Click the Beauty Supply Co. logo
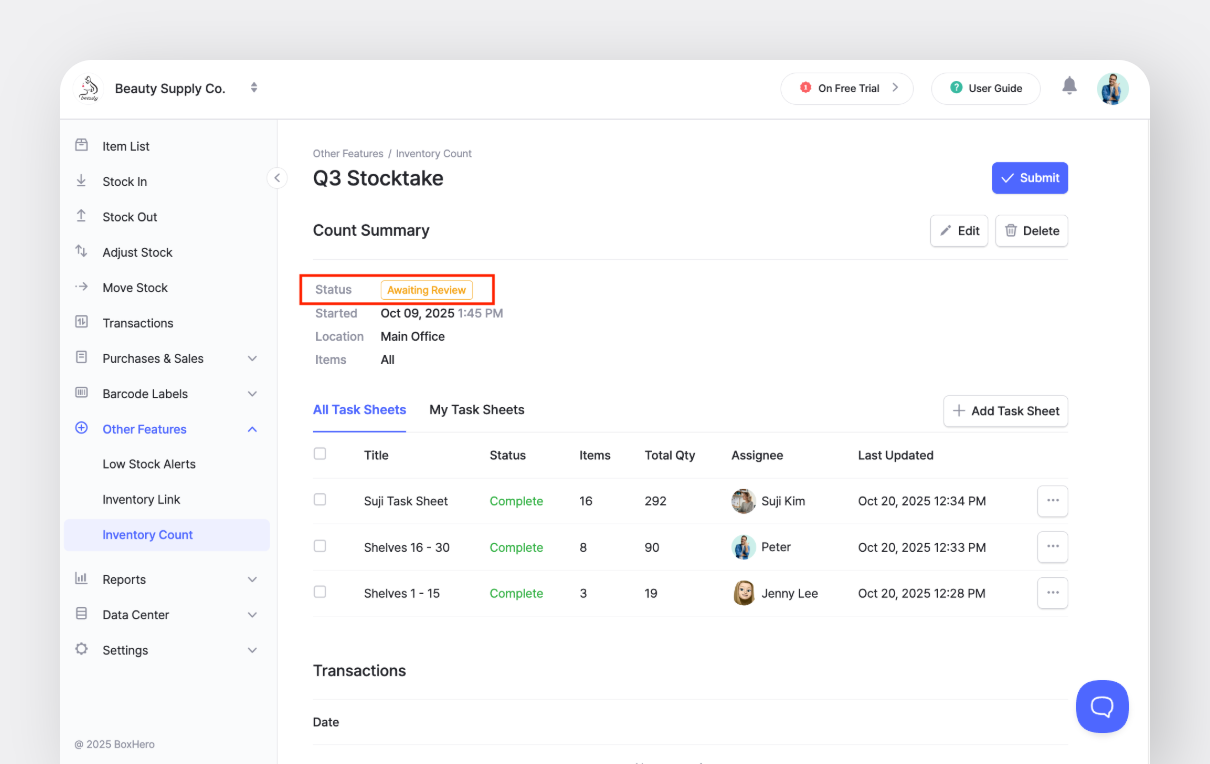The height and width of the screenshot is (764, 1210). coord(89,88)
